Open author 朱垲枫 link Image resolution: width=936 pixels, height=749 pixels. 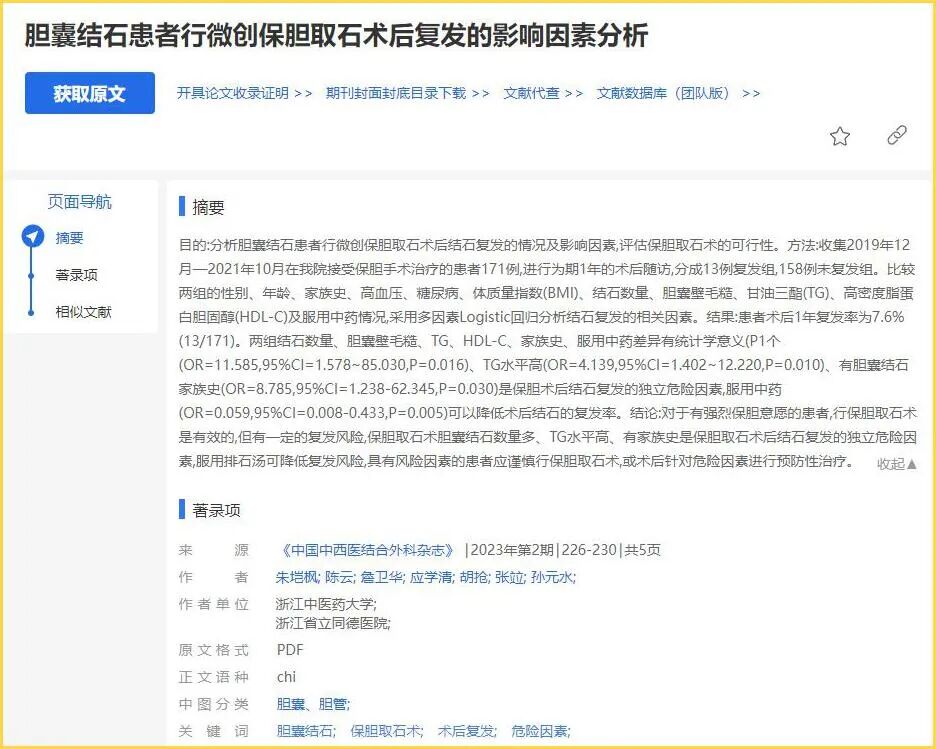click(297, 577)
